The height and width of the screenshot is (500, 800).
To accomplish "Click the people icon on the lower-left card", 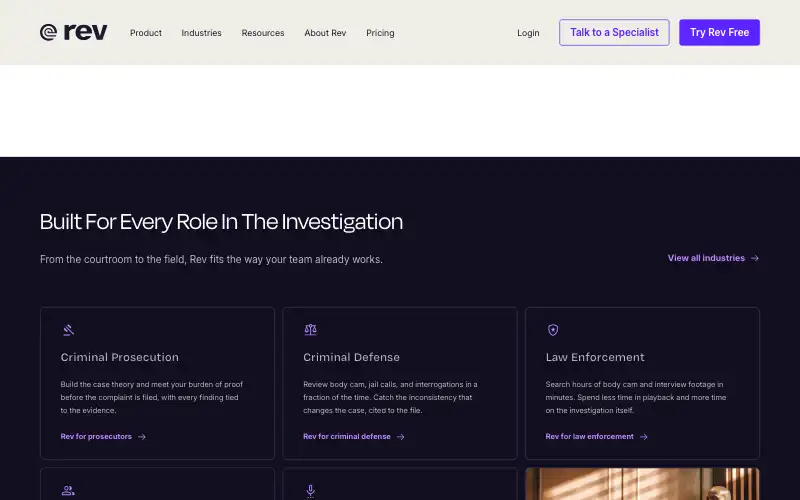I will pos(68,491).
